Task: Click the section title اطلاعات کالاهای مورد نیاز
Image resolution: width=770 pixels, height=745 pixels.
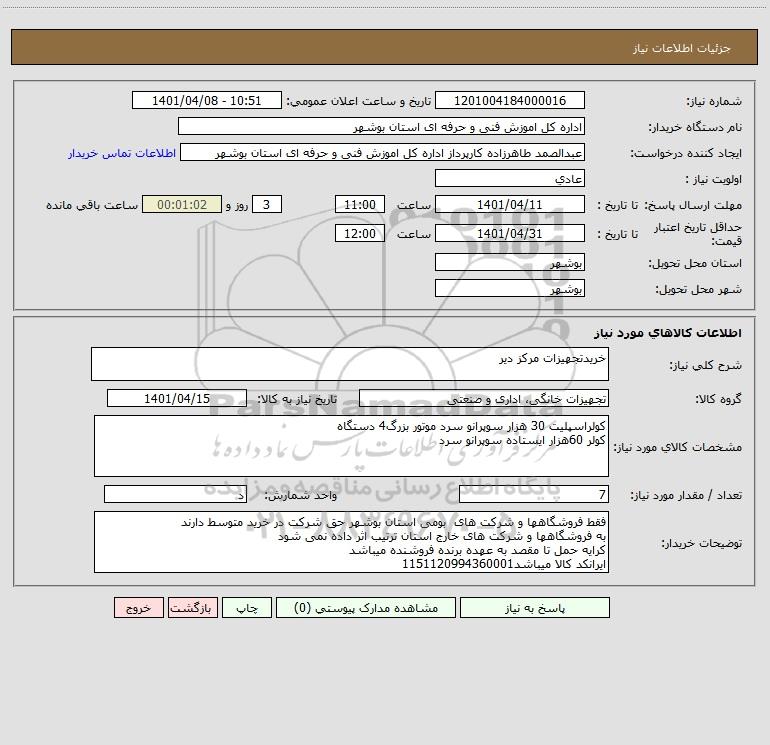Action: pyautogui.click(x=668, y=333)
